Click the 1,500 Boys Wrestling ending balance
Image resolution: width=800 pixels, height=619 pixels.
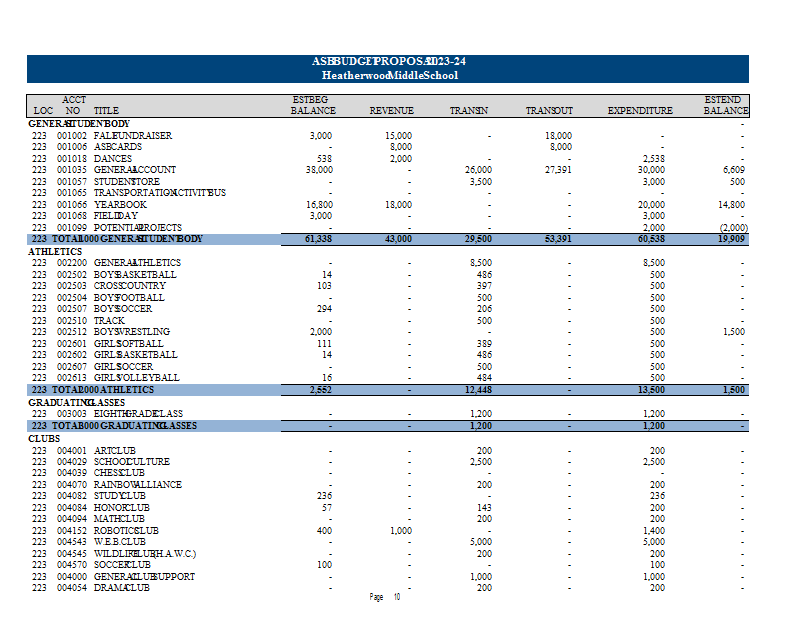734,332
